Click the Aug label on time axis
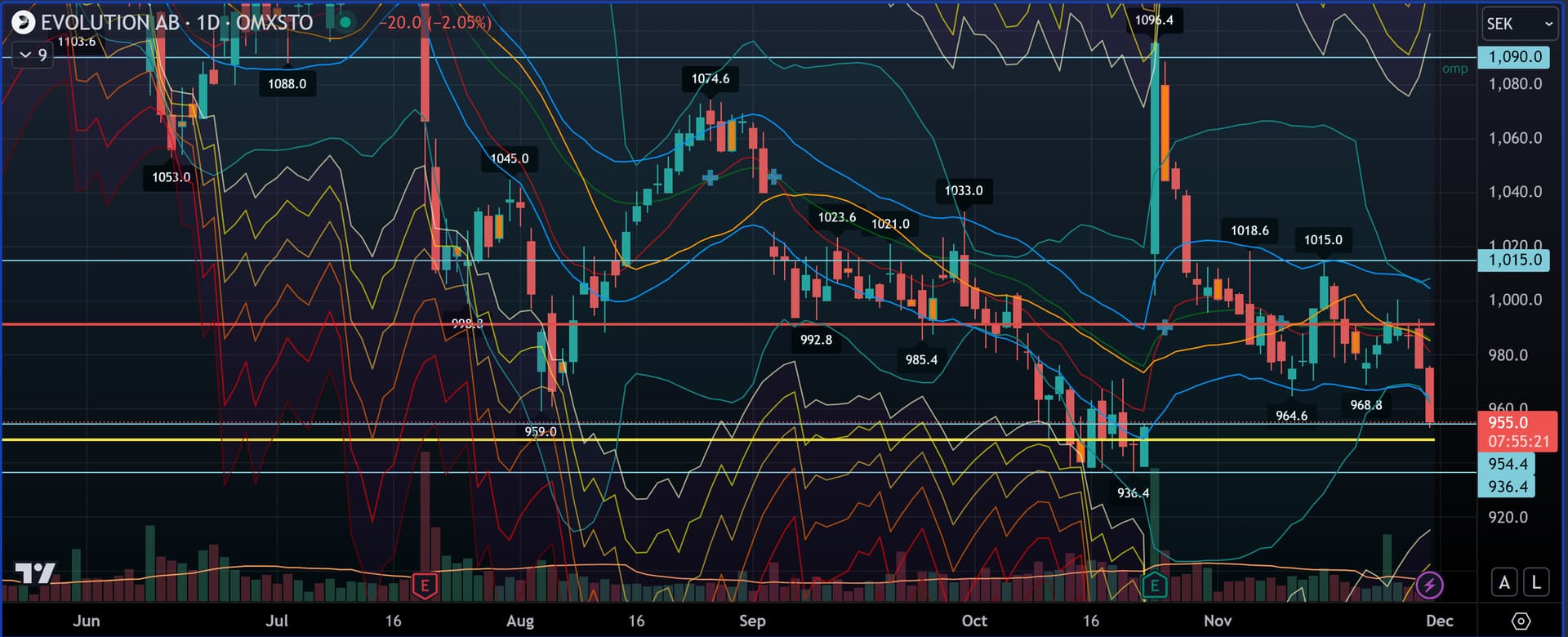 coord(520,621)
